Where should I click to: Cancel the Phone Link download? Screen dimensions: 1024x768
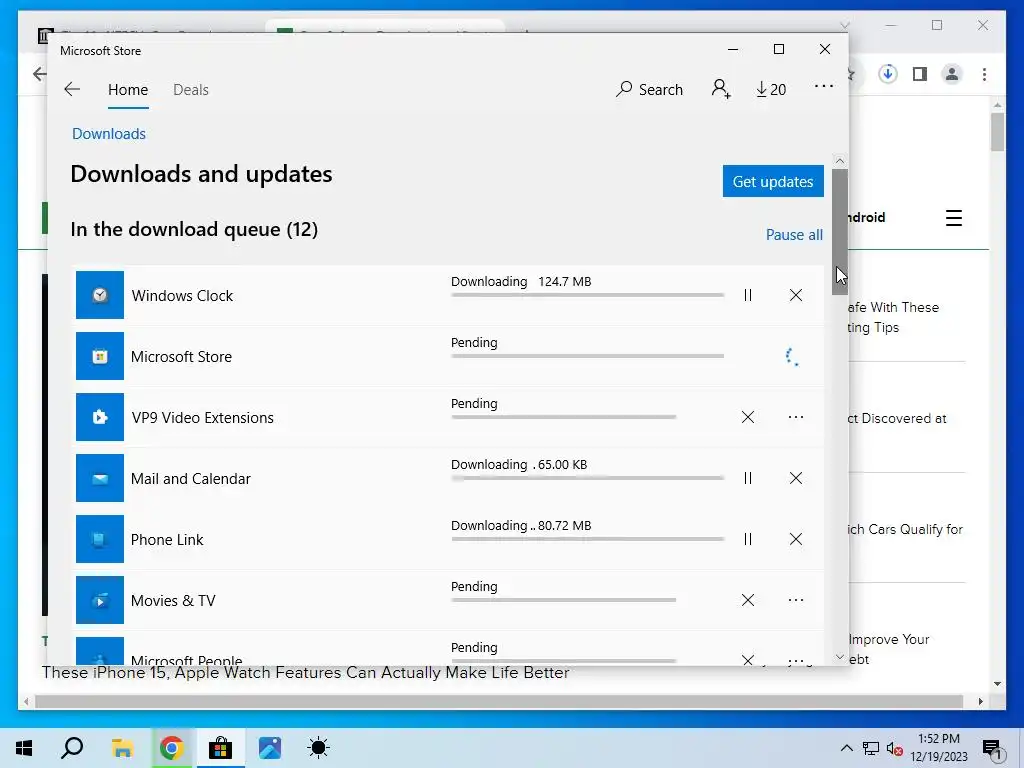pyautogui.click(x=795, y=539)
